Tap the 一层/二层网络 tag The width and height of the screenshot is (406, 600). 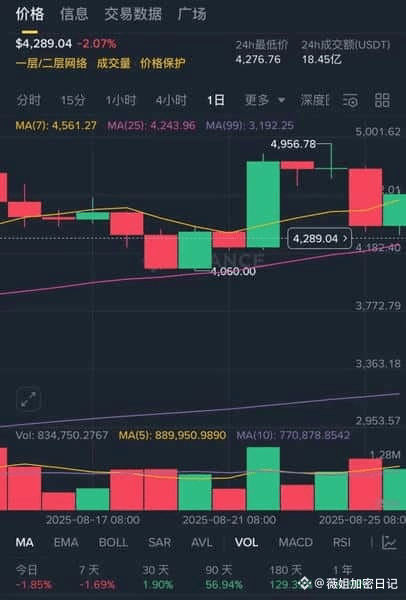point(51,63)
